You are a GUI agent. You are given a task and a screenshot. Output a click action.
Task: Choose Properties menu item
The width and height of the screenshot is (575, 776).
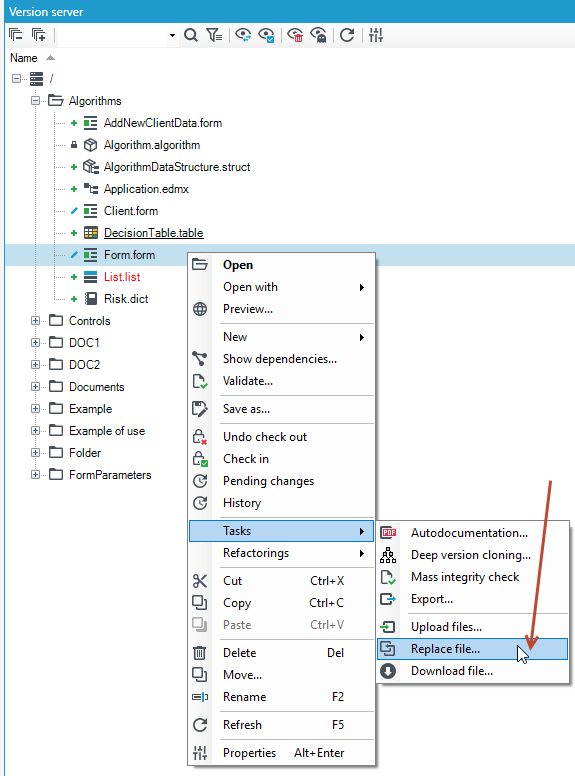coord(282,753)
